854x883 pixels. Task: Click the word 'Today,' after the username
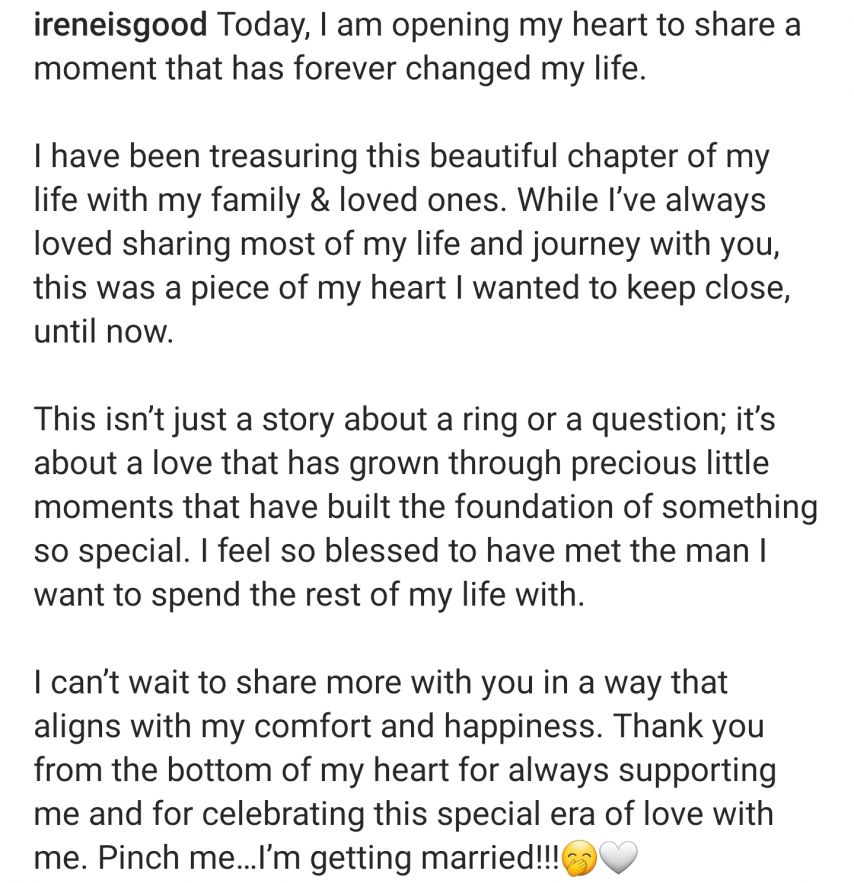[262, 26]
